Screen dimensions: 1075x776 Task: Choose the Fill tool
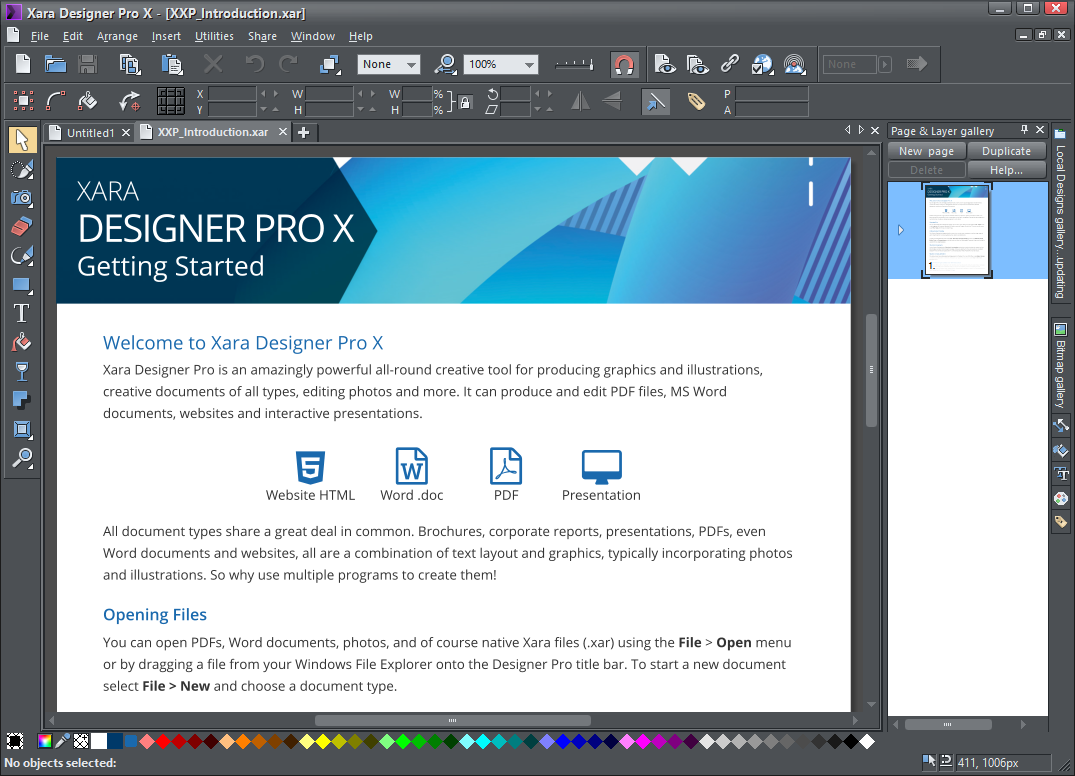22,341
